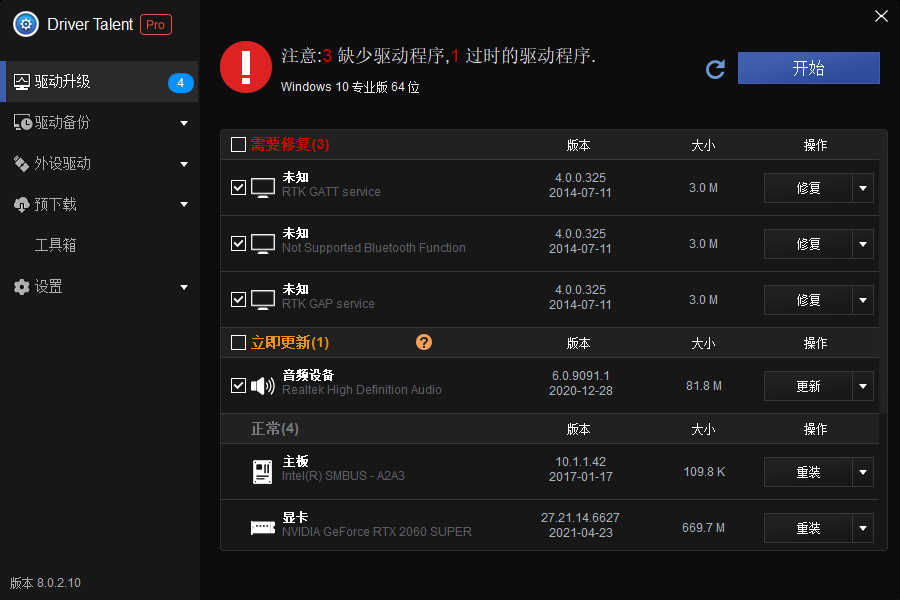Click the orange help question mark icon

tap(424, 342)
